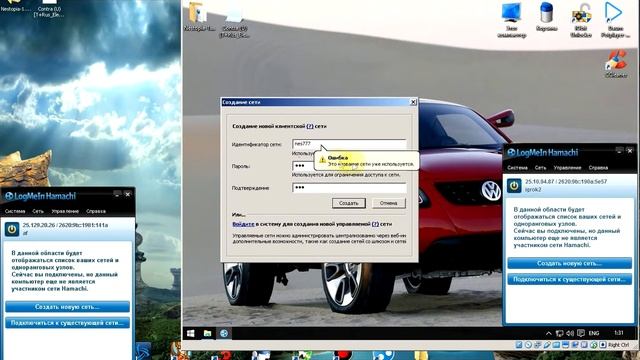640x360 pixels.
Task: Click VirtualBox USB devices status icon
Action: [547, 345]
